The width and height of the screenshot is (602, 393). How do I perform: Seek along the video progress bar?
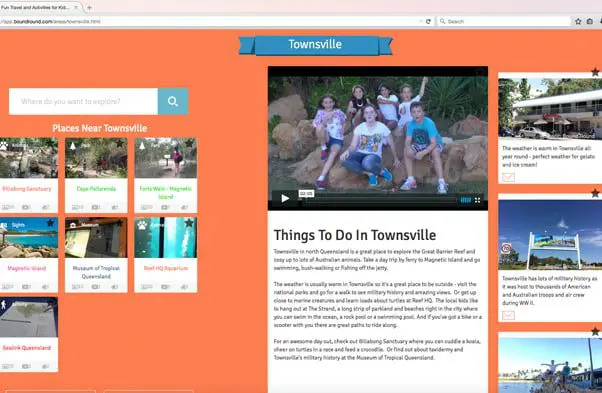(380, 200)
